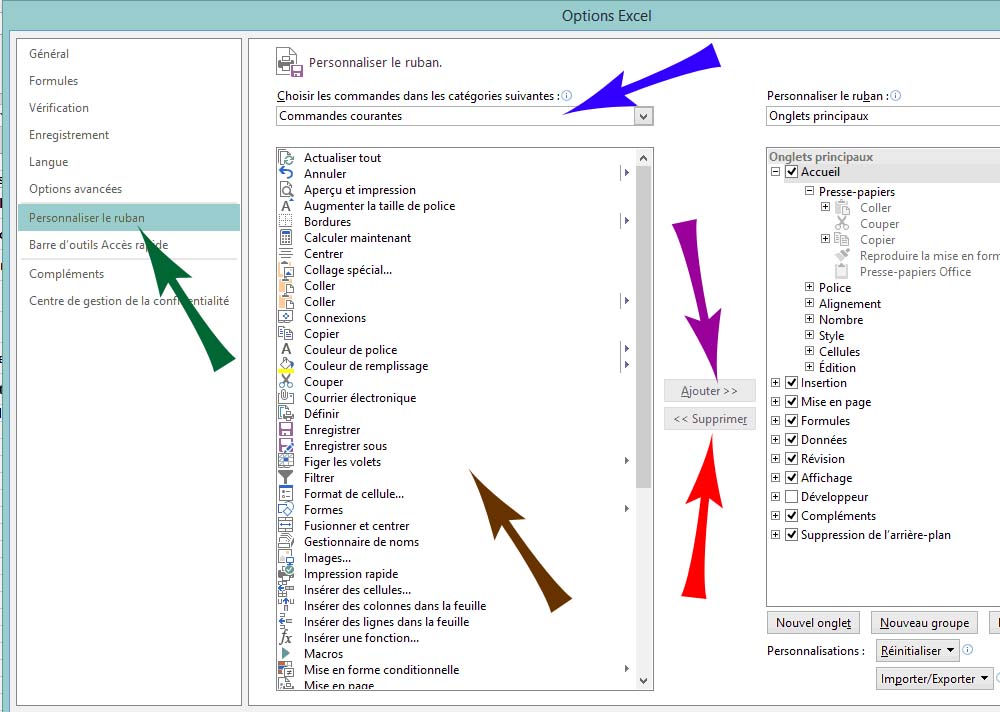Click the Aperçu et impression icon
Viewport: 1000px width, 712px height.
(x=286, y=189)
